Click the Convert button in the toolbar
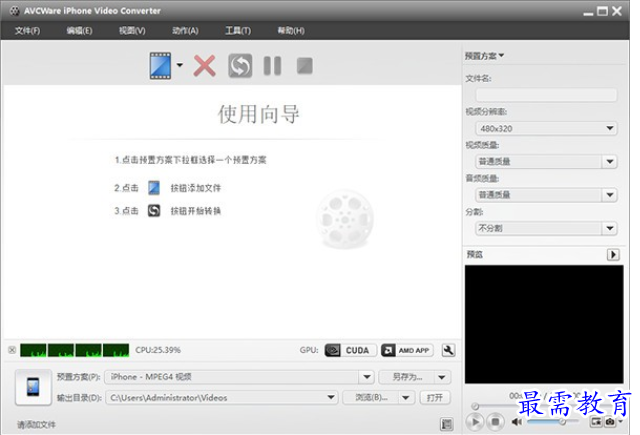640x435 pixels. click(x=240, y=66)
